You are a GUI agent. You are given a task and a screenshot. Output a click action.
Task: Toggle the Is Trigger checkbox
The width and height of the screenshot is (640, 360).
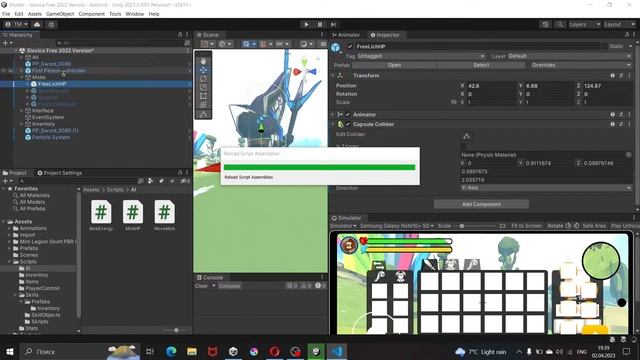tap(463, 146)
